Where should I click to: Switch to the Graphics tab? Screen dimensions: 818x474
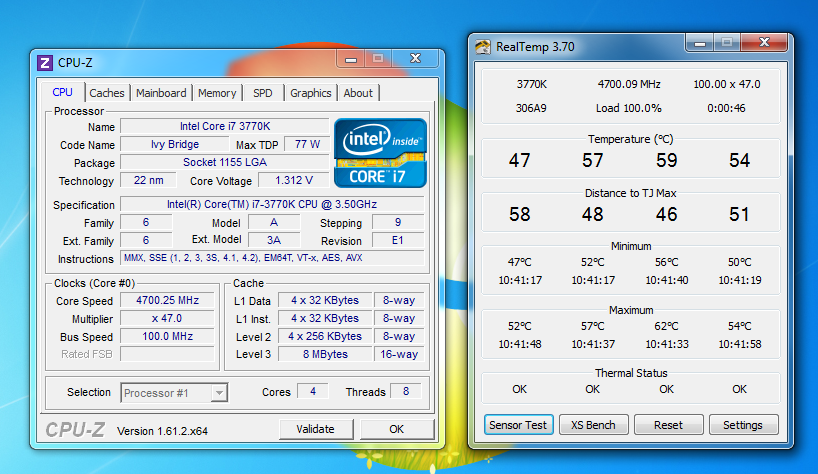pyautogui.click(x=310, y=93)
